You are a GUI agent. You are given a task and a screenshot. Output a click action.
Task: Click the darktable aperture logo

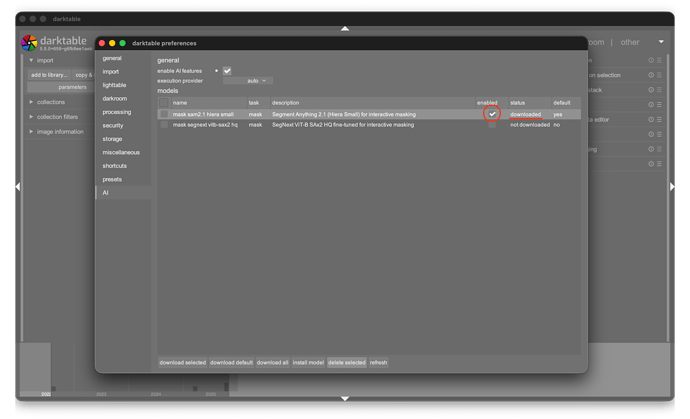point(29,43)
